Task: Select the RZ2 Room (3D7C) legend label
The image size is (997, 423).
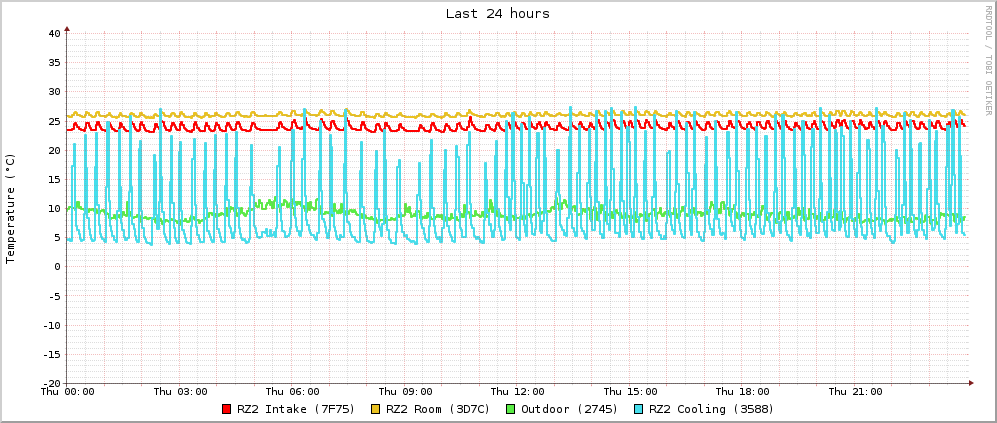Action: click(438, 409)
